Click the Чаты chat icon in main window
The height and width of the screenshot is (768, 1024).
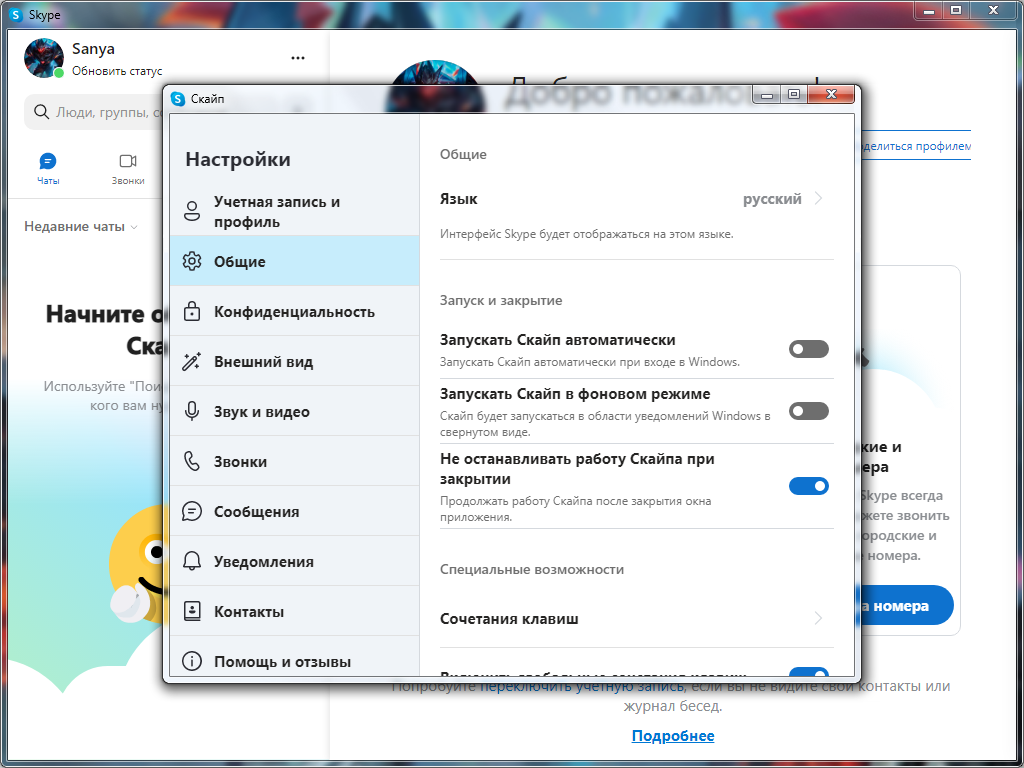pos(48,161)
